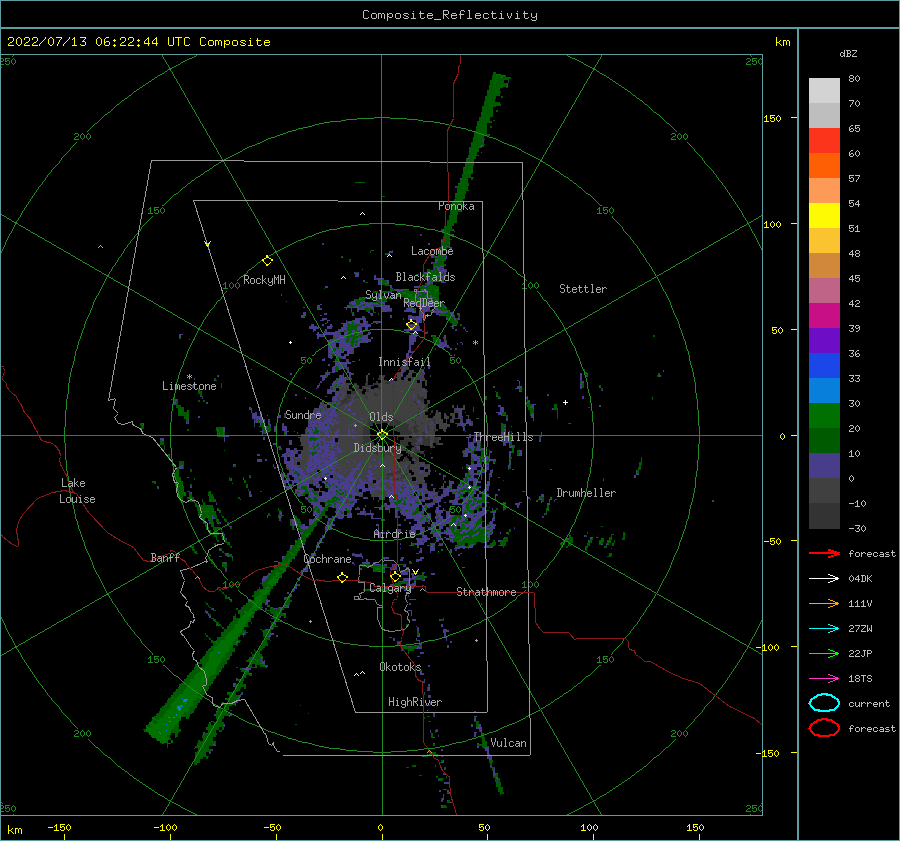900x841 pixels.
Task: Click the white plus marker west of Stettler
Action: point(565,402)
